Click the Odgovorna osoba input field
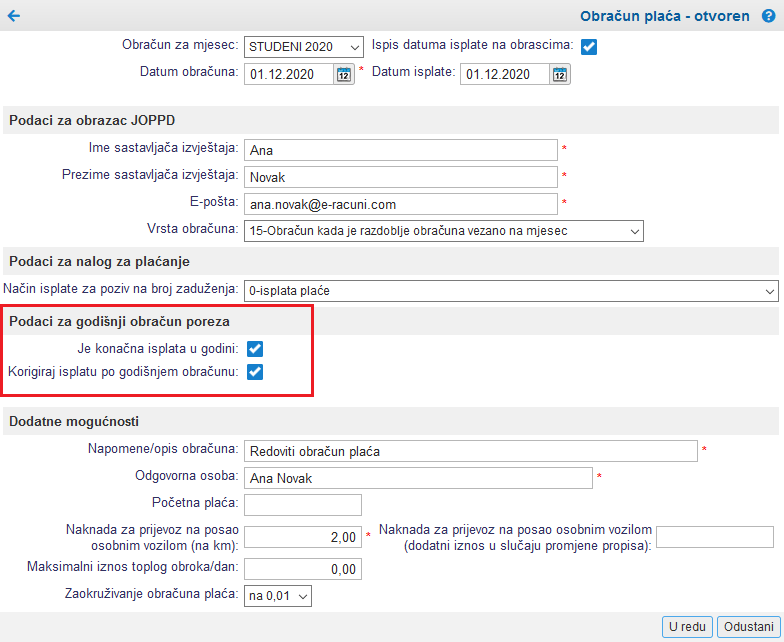The width and height of the screenshot is (784, 642). pyautogui.click(x=418, y=478)
